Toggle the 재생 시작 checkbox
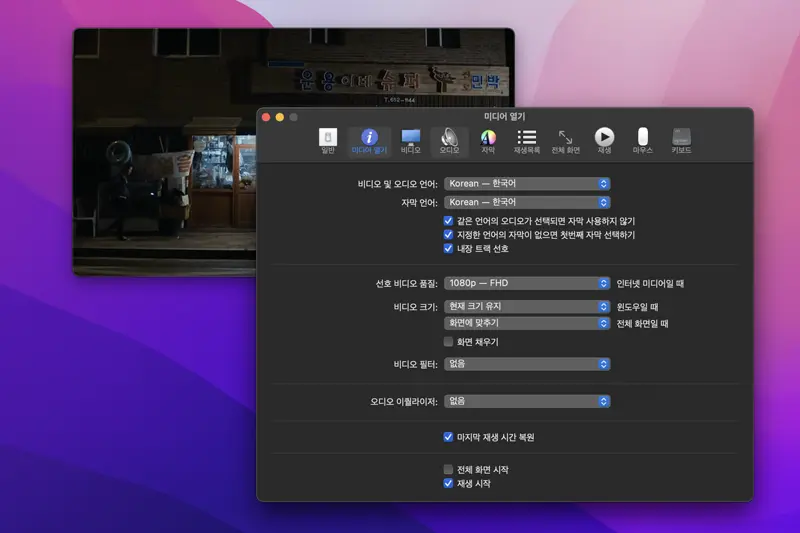This screenshot has height=533, width=800. [449, 483]
